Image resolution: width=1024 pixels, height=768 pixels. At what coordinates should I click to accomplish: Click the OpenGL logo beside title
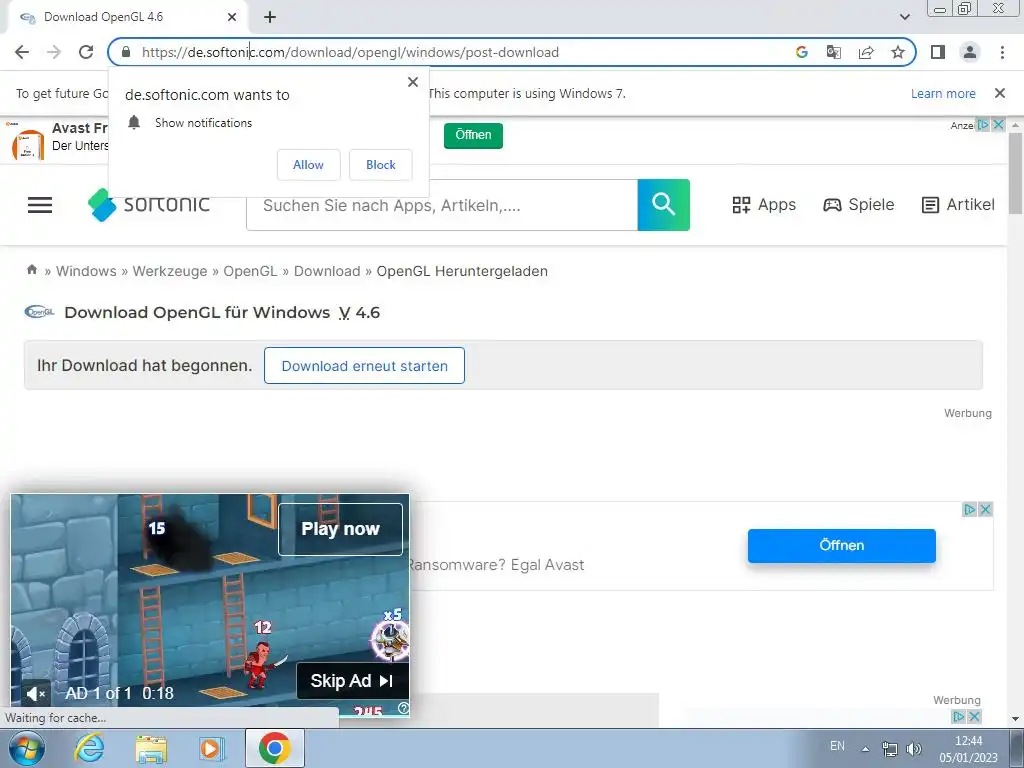pyautogui.click(x=39, y=312)
